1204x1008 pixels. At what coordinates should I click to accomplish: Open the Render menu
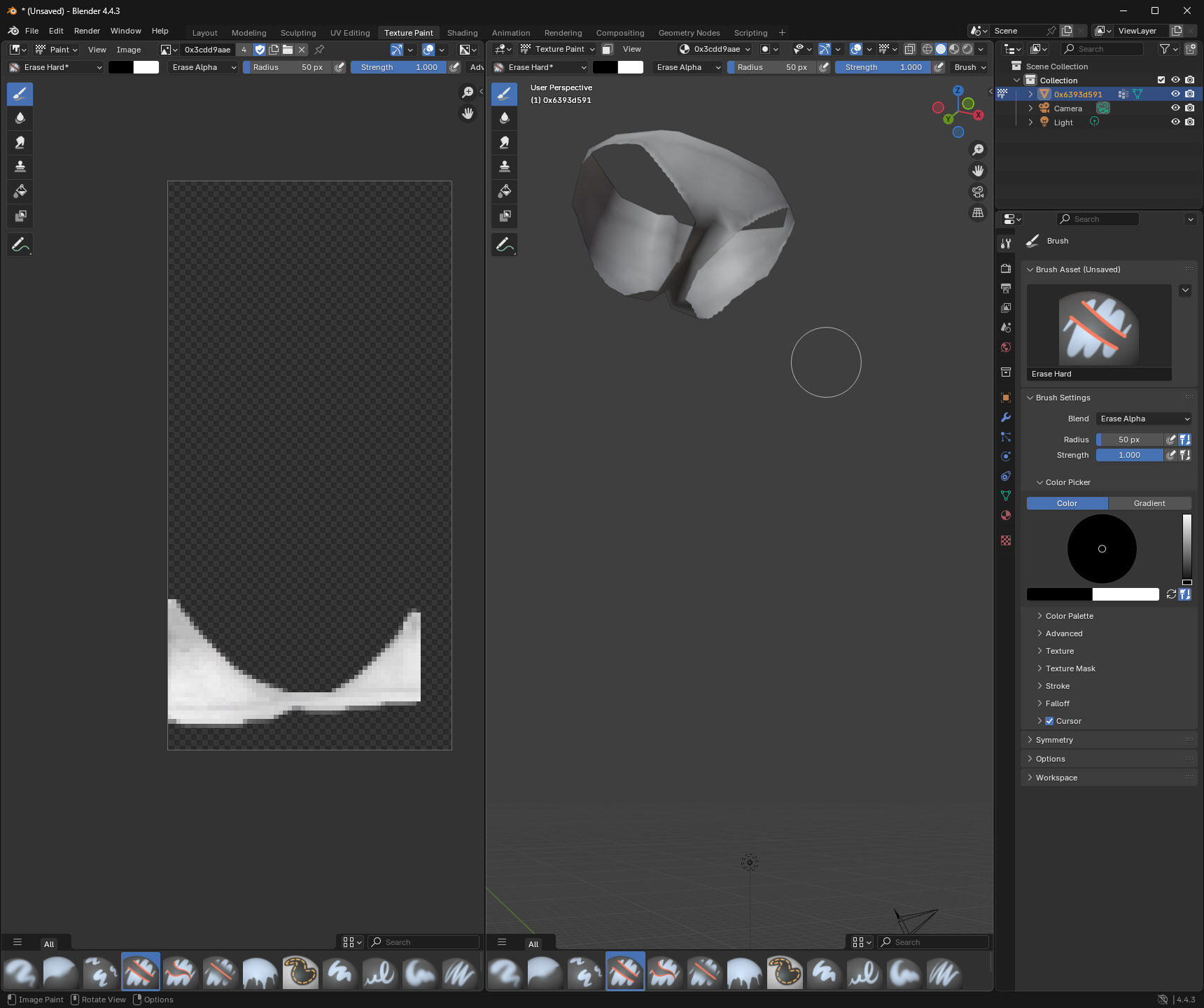87,31
